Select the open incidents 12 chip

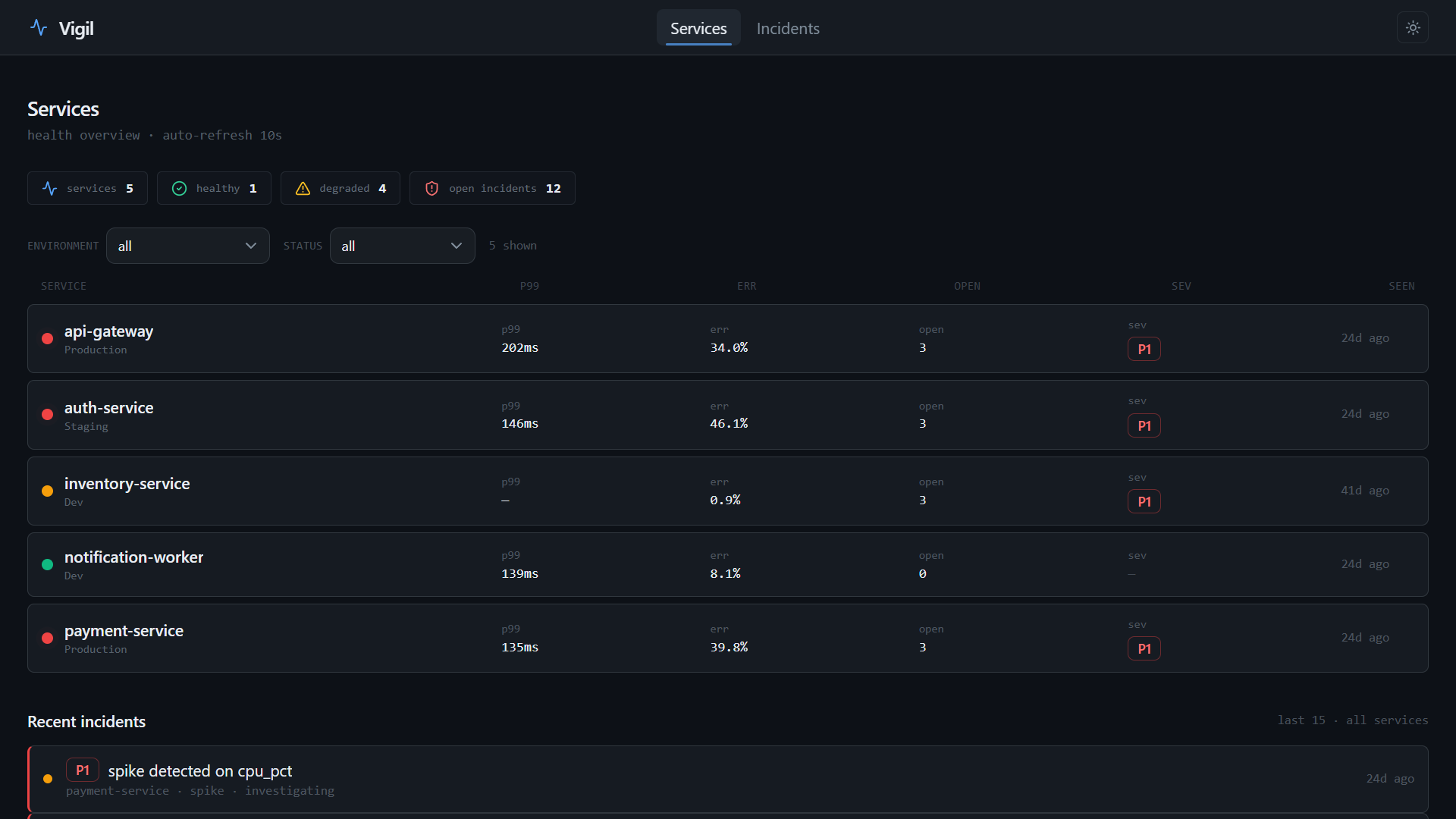point(492,188)
